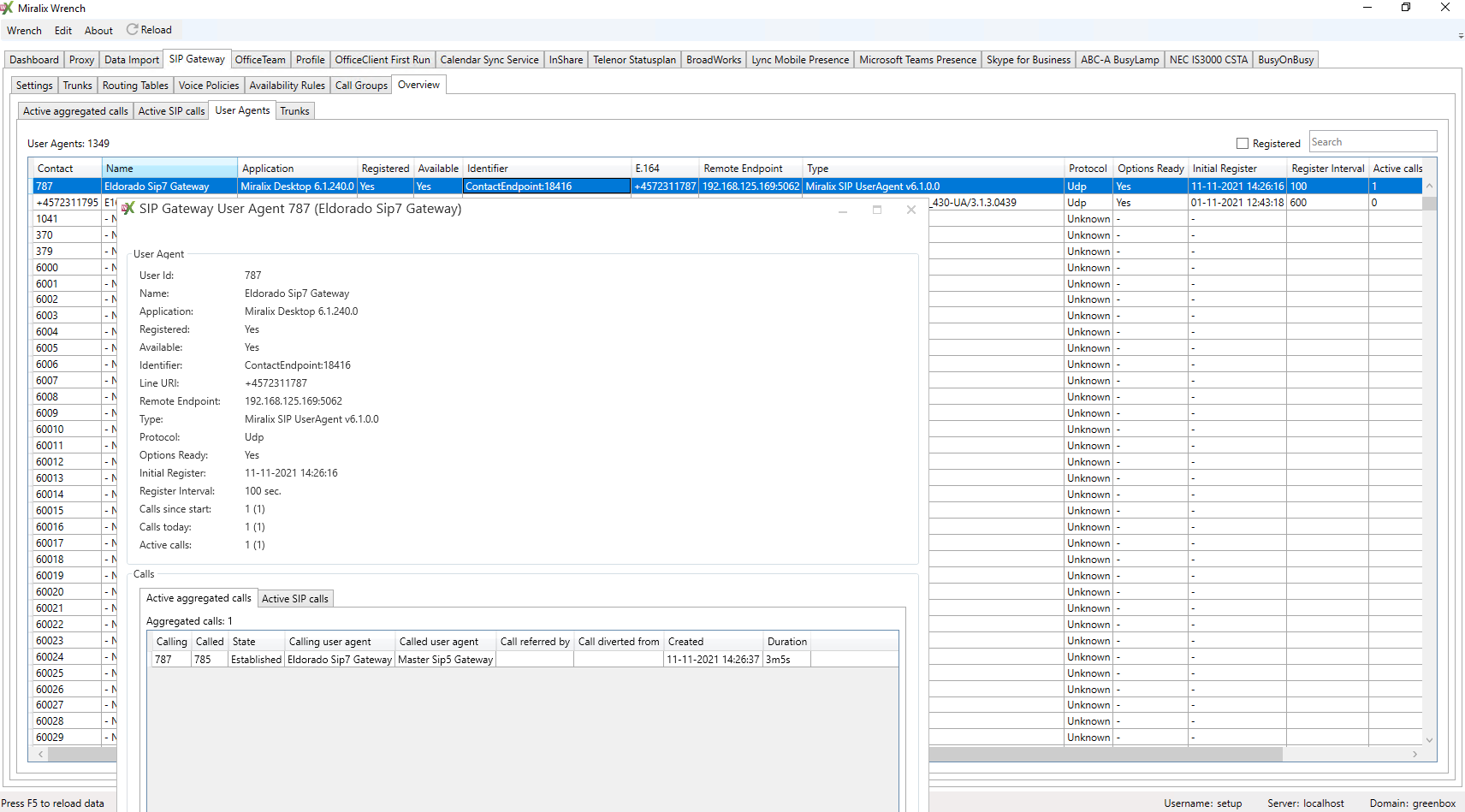
Task: Select the InShare tab
Action: (x=566, y=60)
